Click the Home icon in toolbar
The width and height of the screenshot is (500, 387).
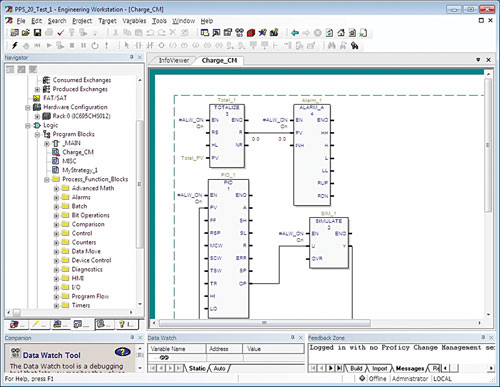point(341,33)
